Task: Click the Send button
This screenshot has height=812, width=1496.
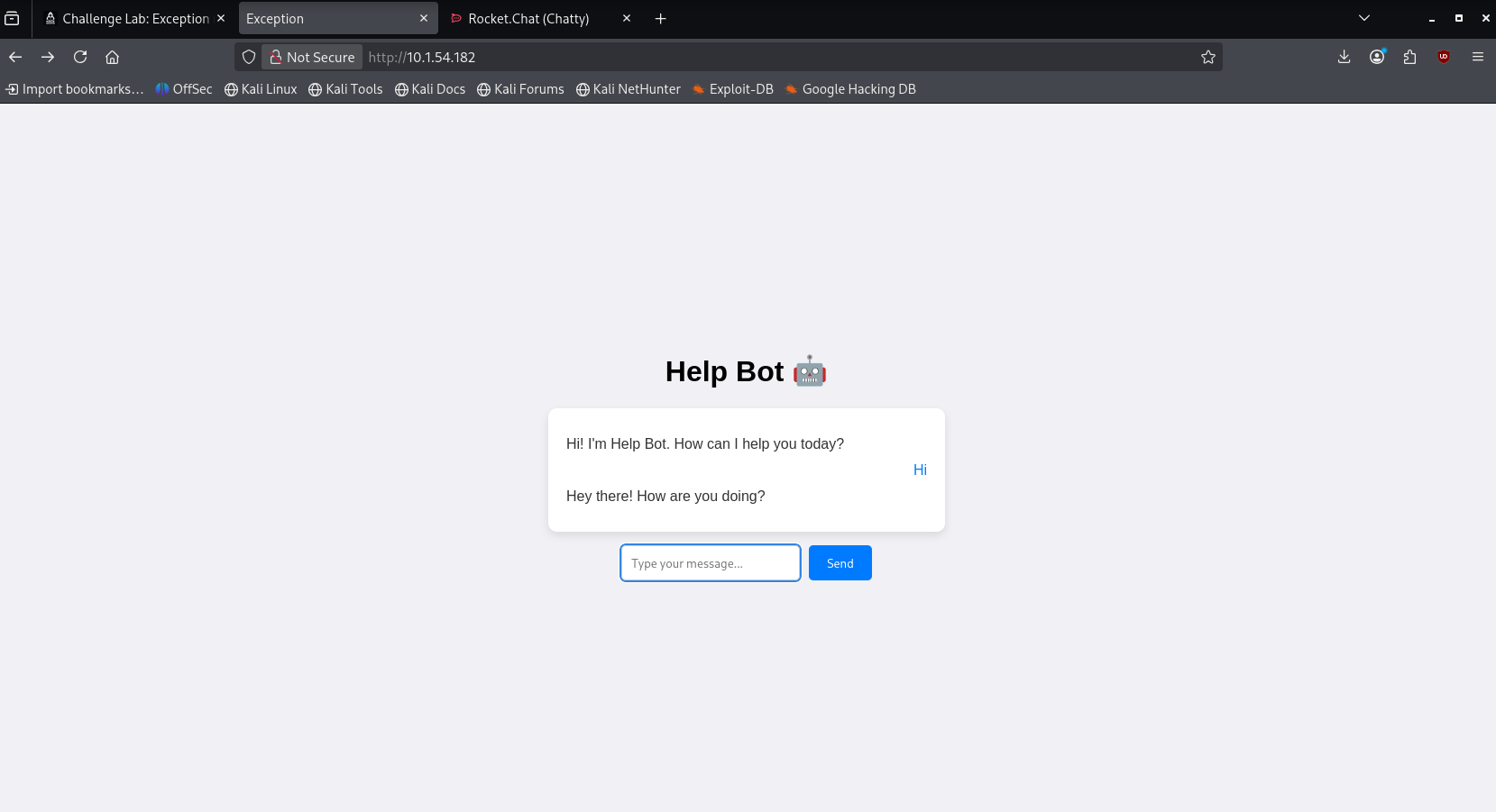Action: (840, 563)
